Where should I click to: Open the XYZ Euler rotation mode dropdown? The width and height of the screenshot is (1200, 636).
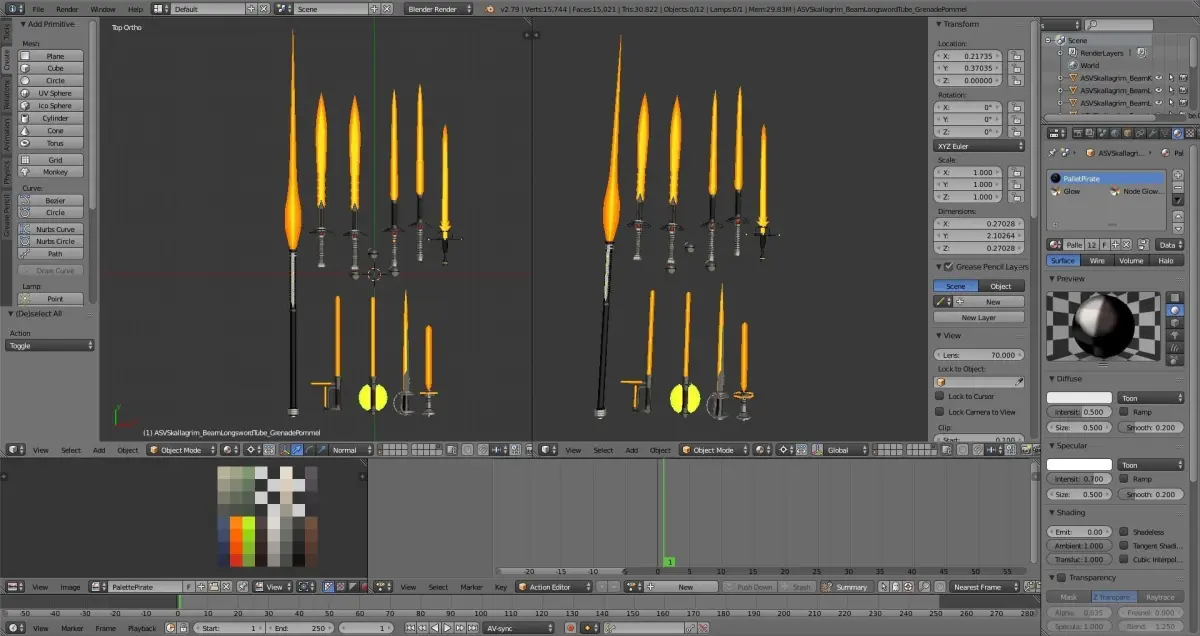pos(980,146)
